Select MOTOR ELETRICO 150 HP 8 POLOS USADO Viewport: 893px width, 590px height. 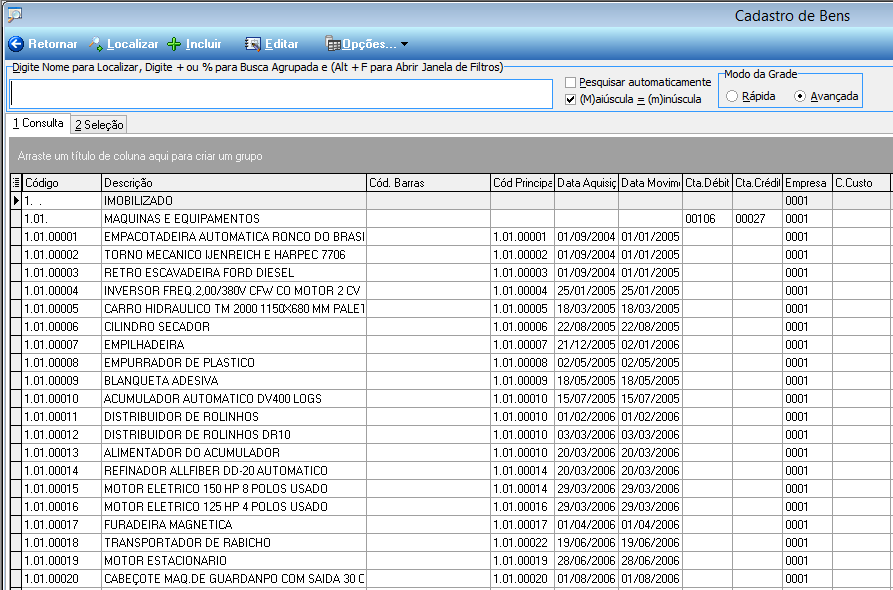(x=451, y=489)
